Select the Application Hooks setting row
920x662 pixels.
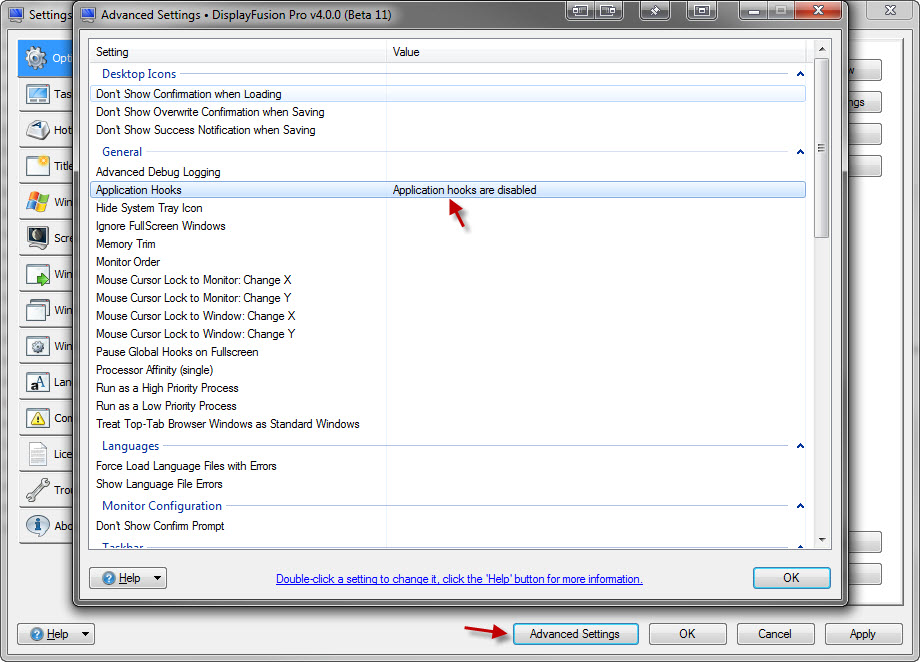pyautogui.click(x=139, y=190)
